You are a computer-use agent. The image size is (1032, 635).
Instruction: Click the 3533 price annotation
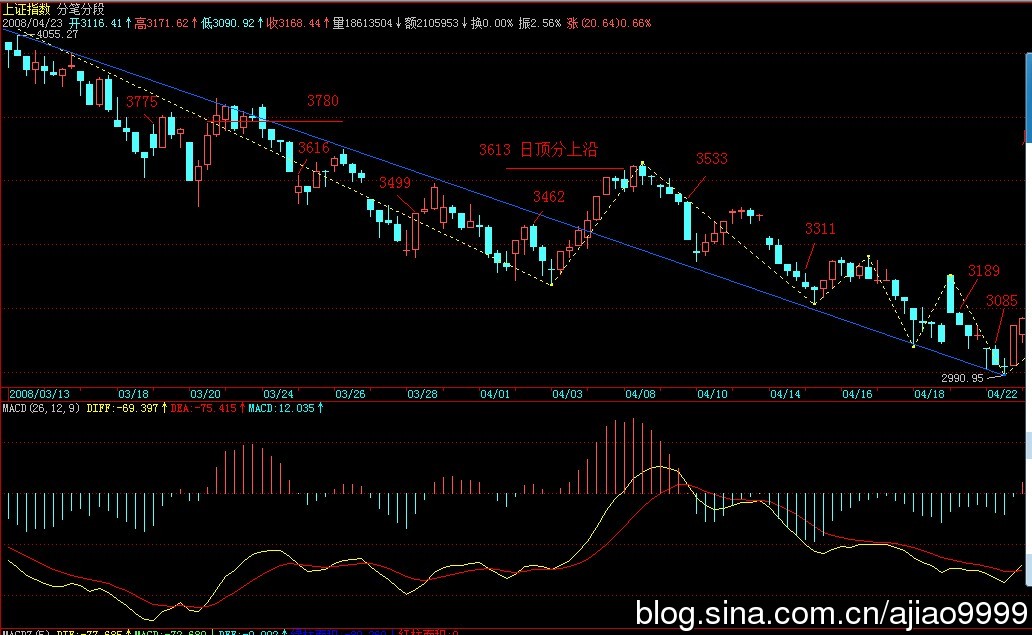point(711,158)
